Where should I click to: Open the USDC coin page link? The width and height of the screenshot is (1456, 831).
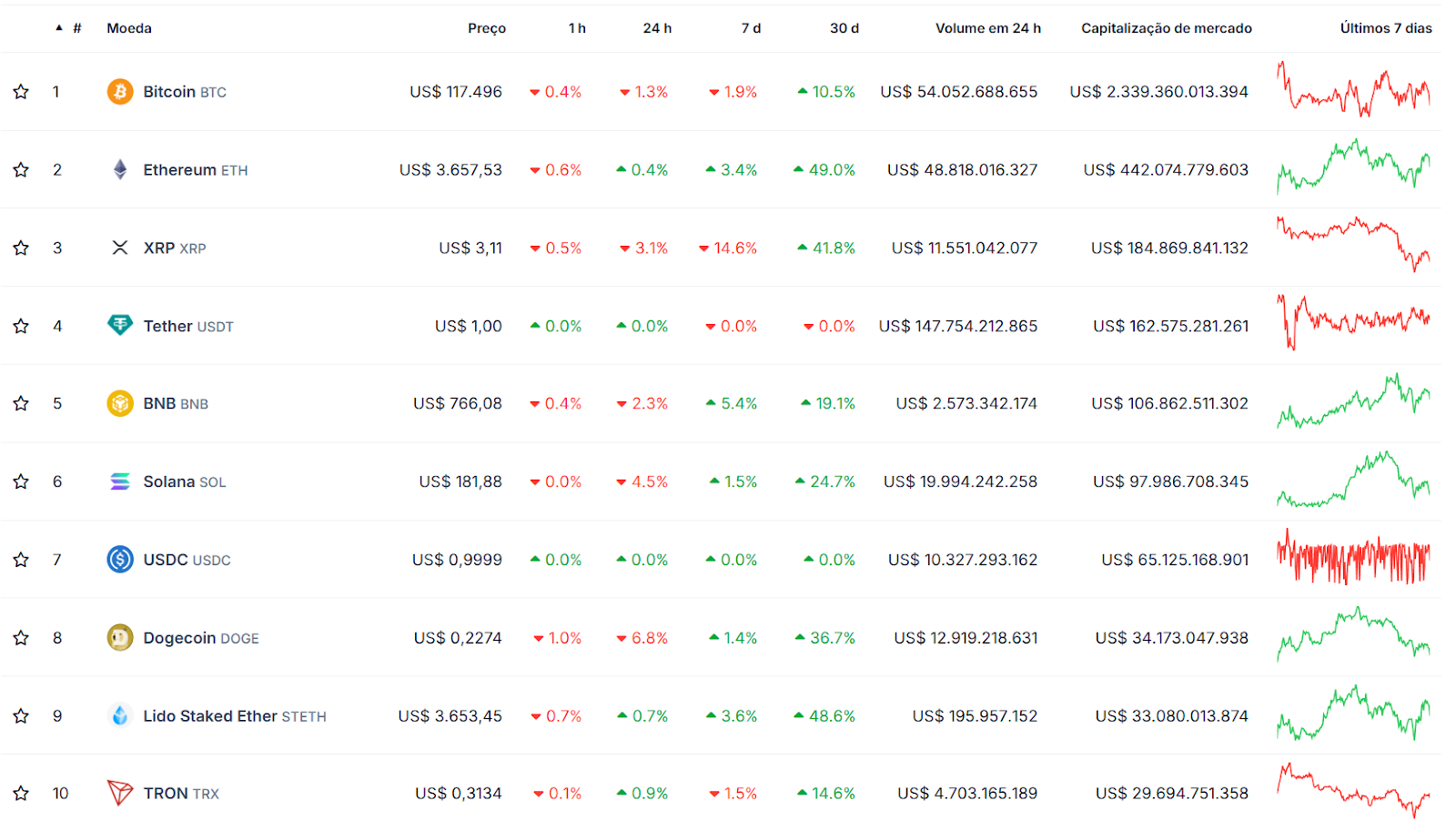point(187,560)
